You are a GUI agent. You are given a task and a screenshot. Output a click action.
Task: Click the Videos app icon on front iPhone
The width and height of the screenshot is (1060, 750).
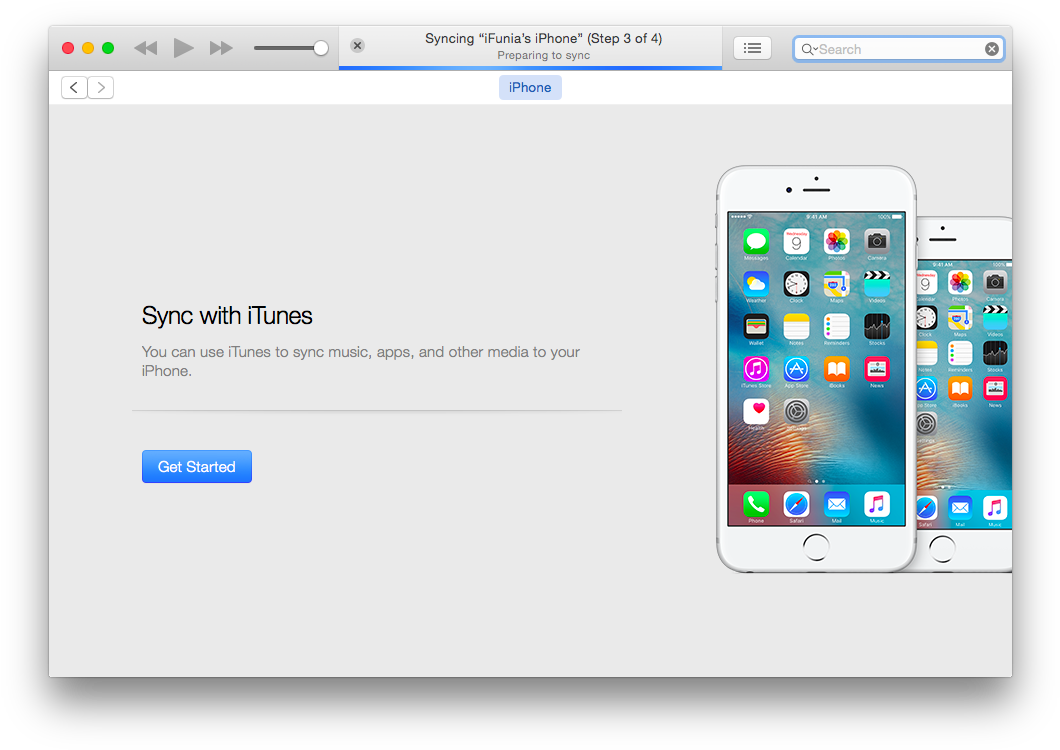877,283
